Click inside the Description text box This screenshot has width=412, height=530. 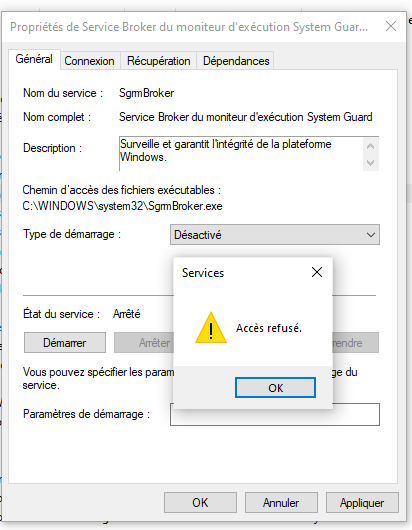[241, 153]
